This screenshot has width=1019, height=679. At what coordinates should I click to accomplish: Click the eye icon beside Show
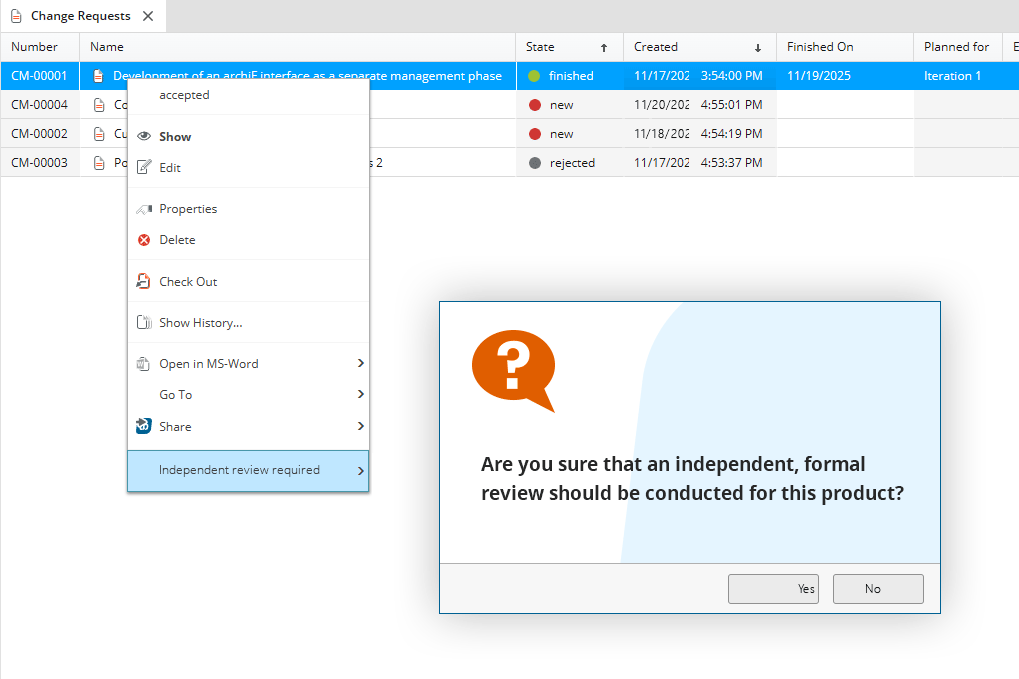click(x=144, y=137)
